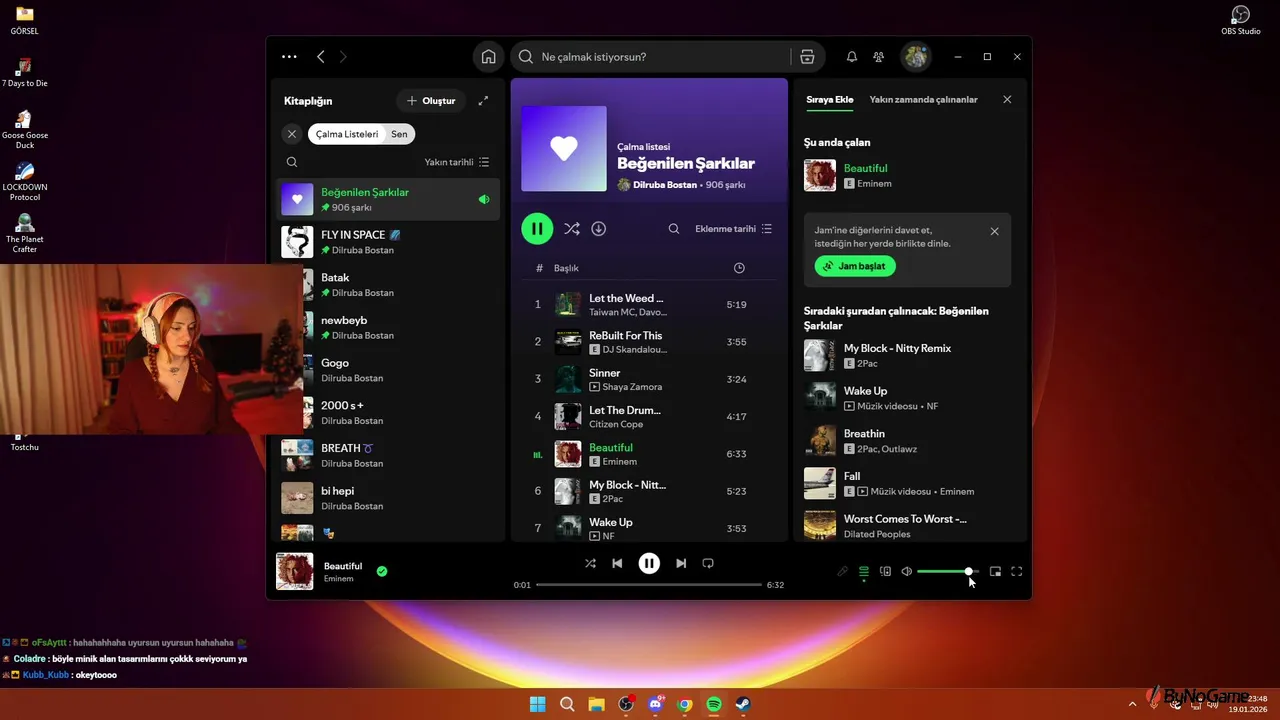Viewport: 1280px width, 720px height.
Task: Open the bi hepi playlist
Action: [x=388, y=498]
